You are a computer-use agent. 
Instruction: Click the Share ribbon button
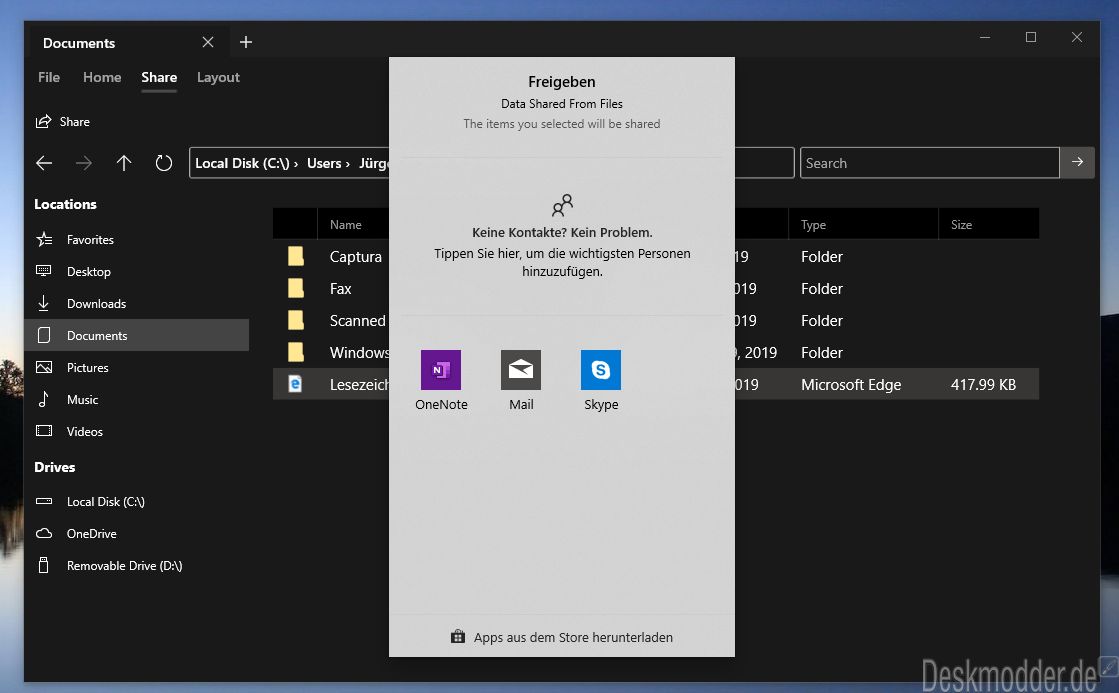click(x=64, y=122)
